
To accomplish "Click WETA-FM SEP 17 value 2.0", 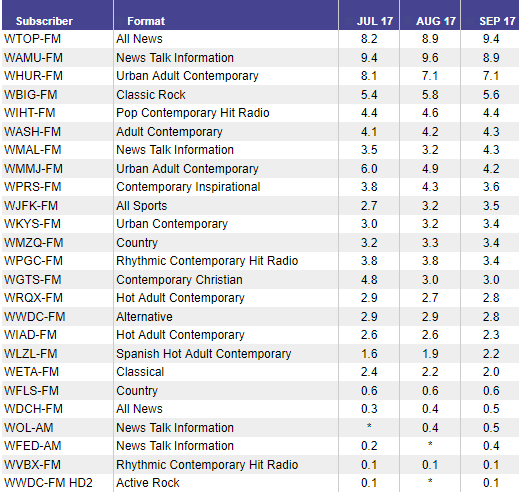I will pyautogui.click(x=491, y=372).
